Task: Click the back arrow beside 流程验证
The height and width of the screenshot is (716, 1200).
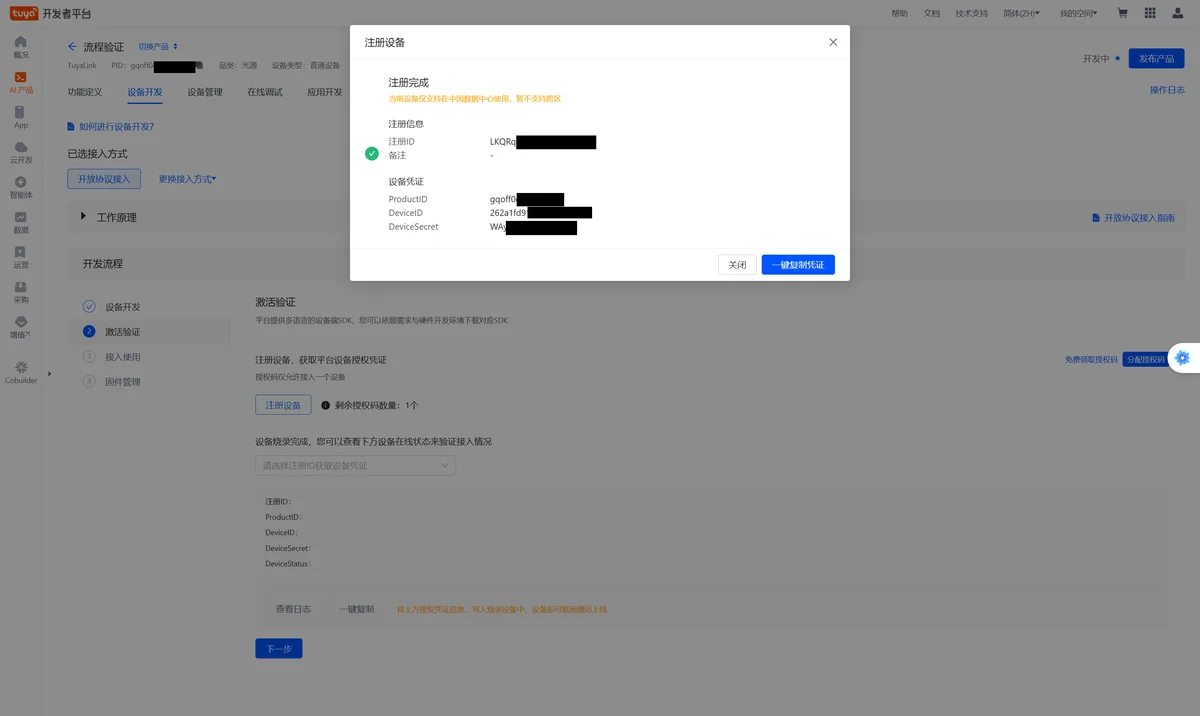Action: point(72,47)
